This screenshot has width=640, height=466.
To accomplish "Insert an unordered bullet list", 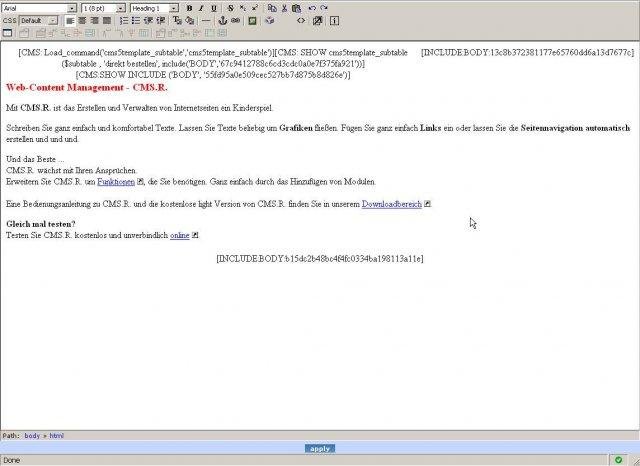I will (136, 20).
